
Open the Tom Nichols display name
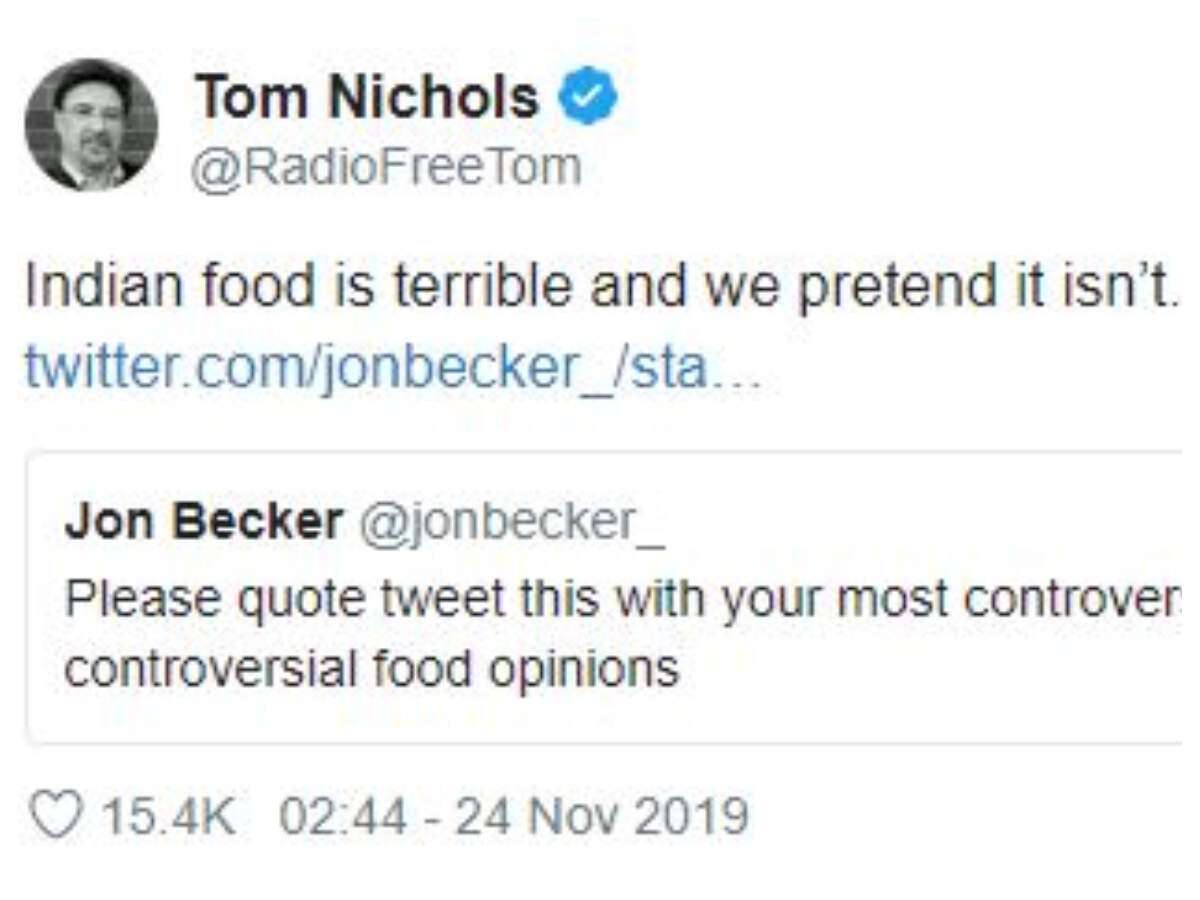(x=367, y=98)
